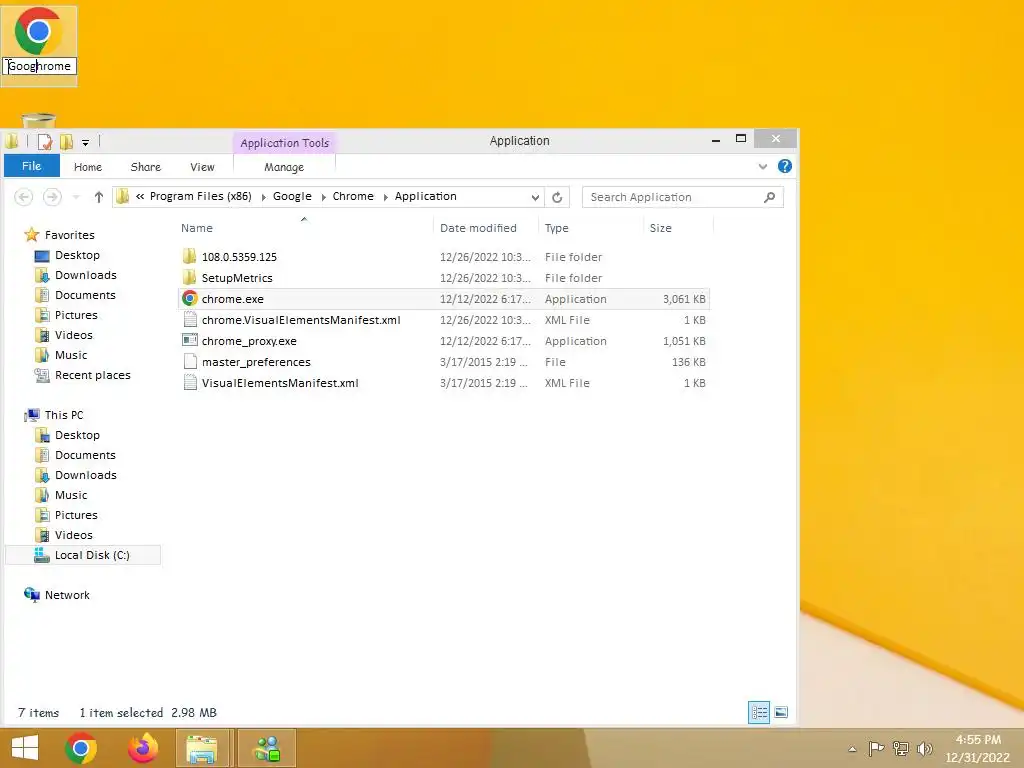Select the master_preferences file
The width and height of the screenshot is (1024, 768).
(x=256, y=362)
